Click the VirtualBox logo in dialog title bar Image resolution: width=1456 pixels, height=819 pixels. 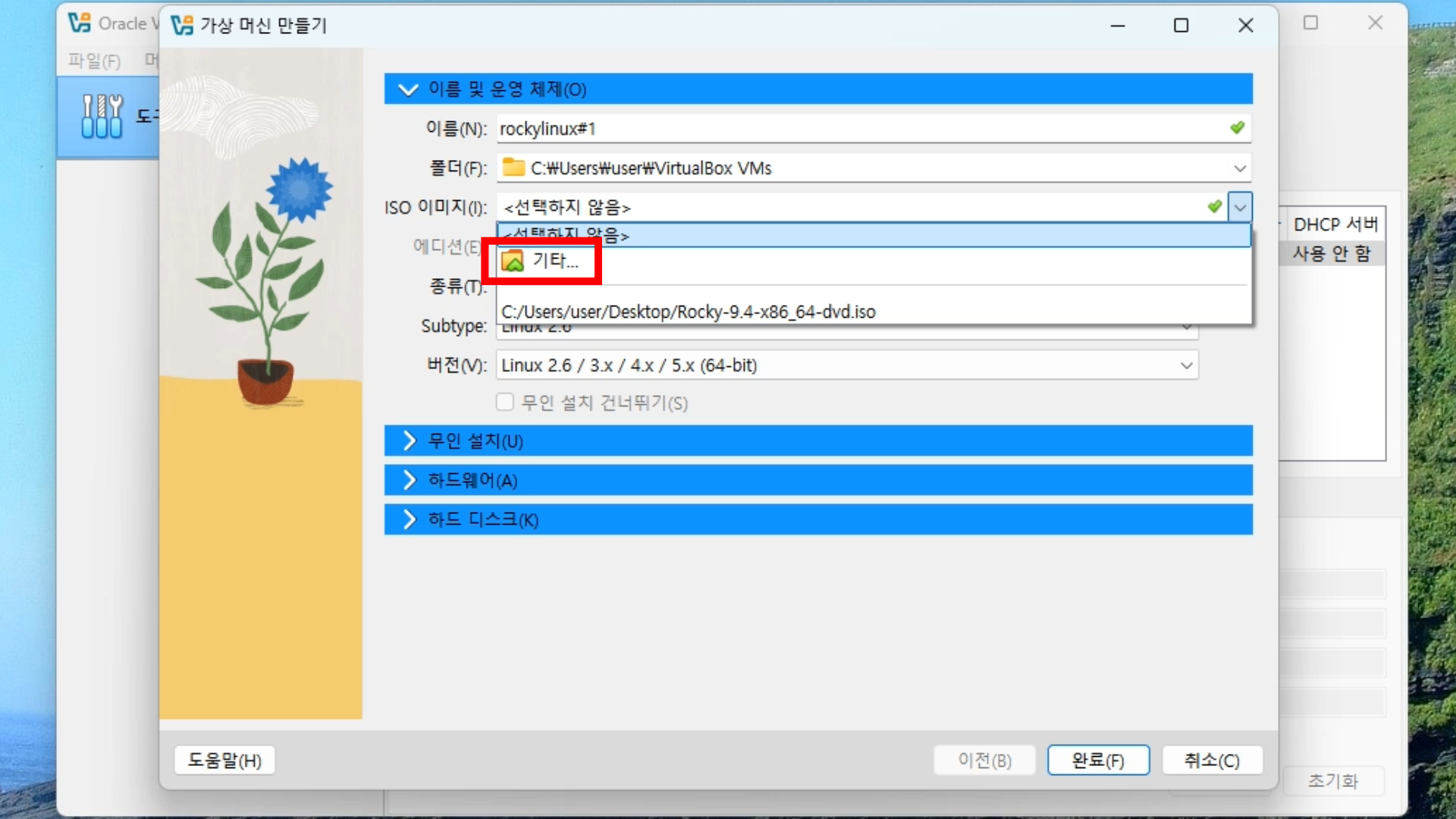tap(182, 25)
